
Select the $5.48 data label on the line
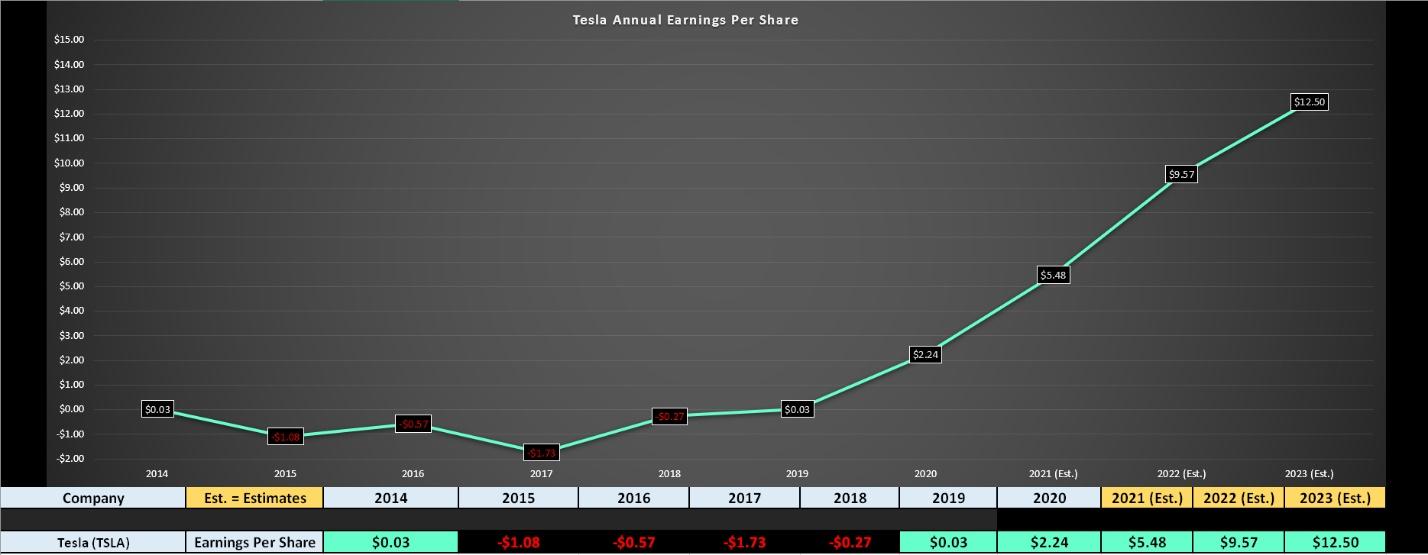tap(1053, 274)
